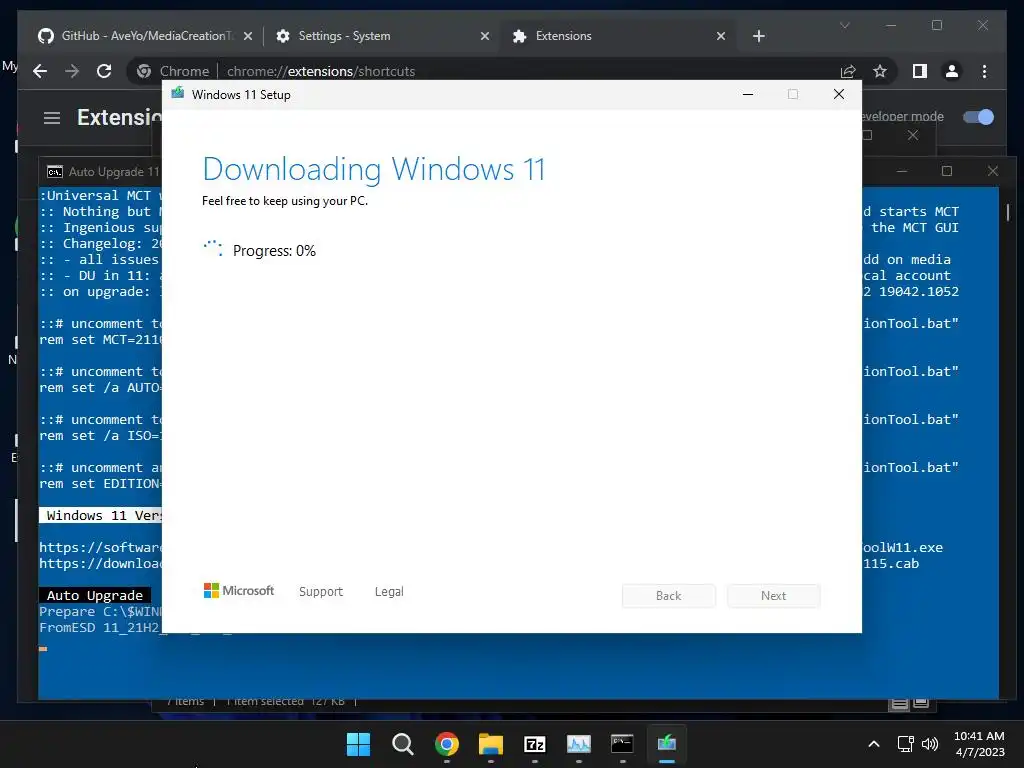The width and height of the screenshot is (1024, 768).
Task: Open 7-Zip from the taskbar
Action: (x=535, y=744)
